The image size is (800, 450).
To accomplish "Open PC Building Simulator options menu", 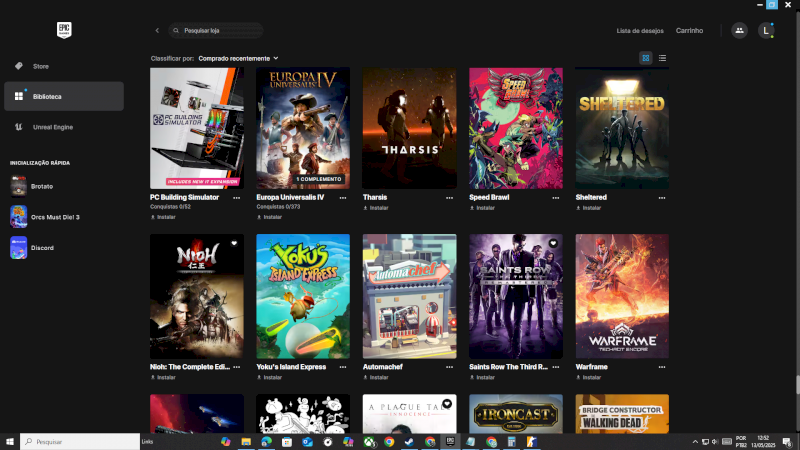I will (237, 198).
